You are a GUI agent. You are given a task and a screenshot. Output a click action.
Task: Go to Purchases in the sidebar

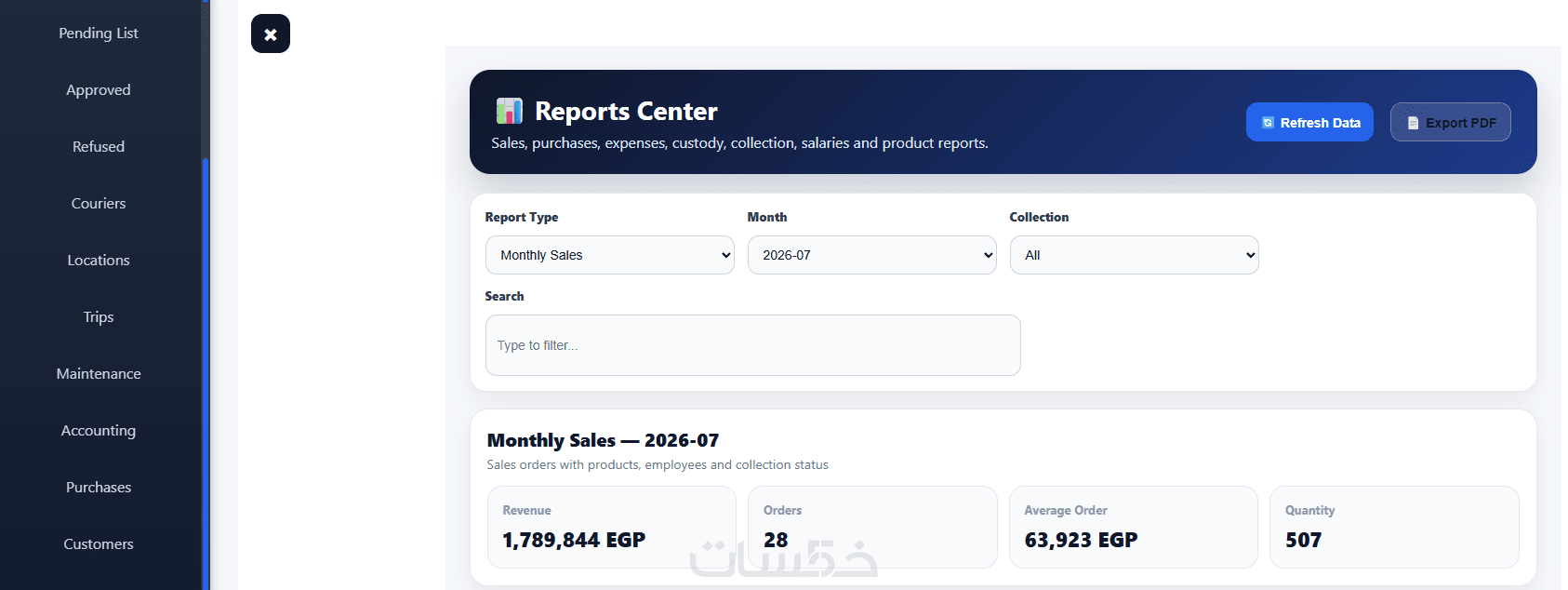pyautogui.click(x=99, y=487)
